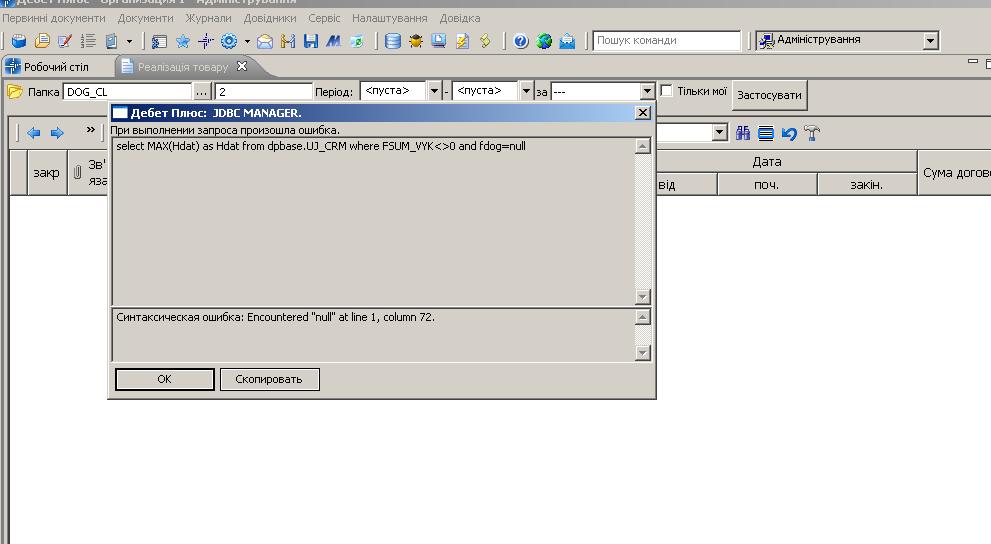Click the two people connection icon
The height and width of the screenshot is (544, 991).
pyautogui.click(x=288, y=42)
